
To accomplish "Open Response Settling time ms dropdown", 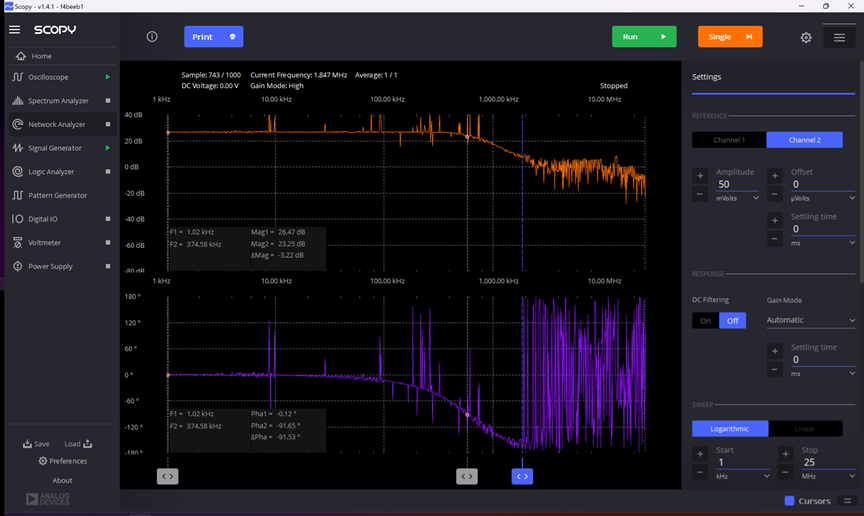I will 823,374.
